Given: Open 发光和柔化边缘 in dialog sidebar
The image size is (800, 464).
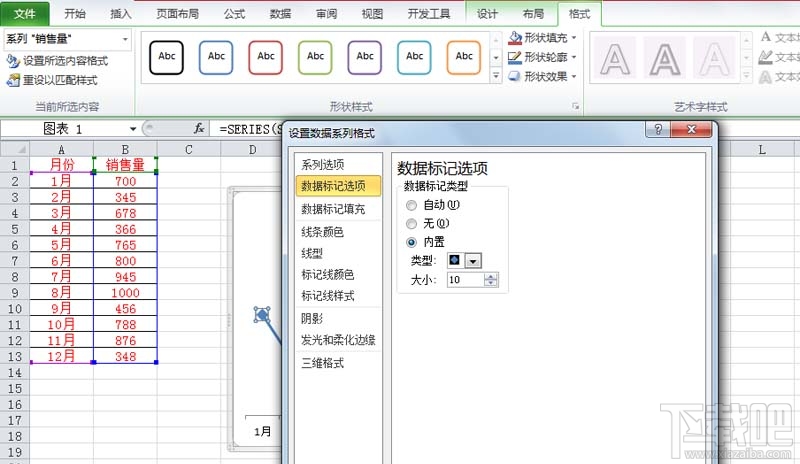Looking at the screenshot, I should coord(338,340).
